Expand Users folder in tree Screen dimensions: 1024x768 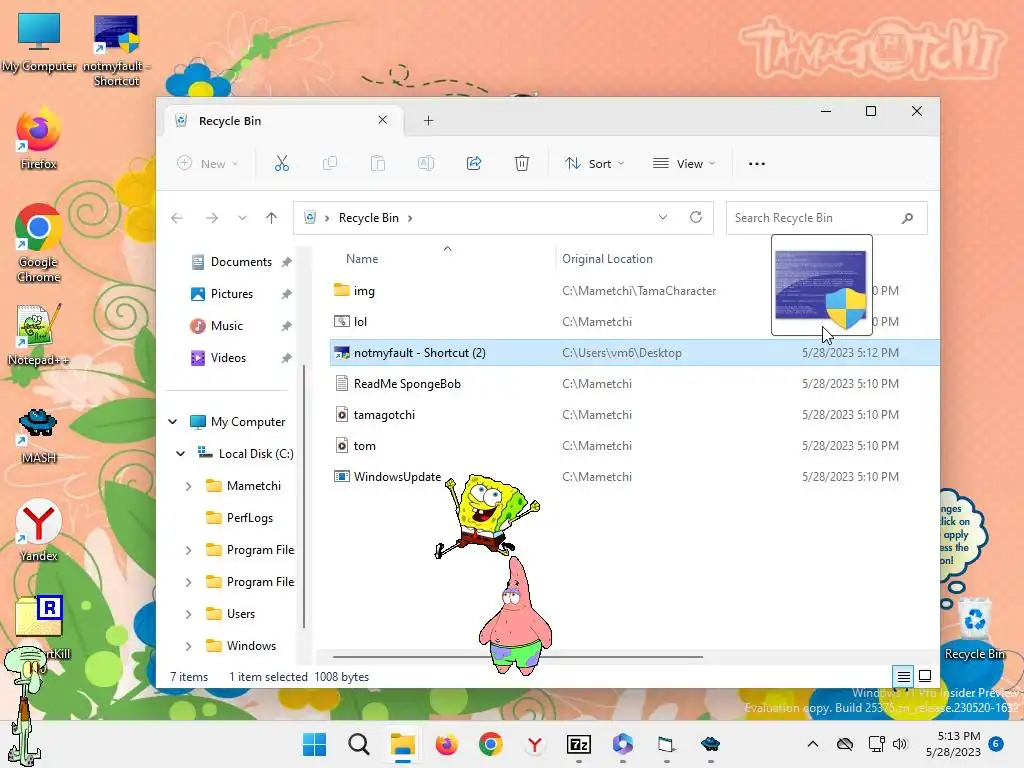[188, 614]
